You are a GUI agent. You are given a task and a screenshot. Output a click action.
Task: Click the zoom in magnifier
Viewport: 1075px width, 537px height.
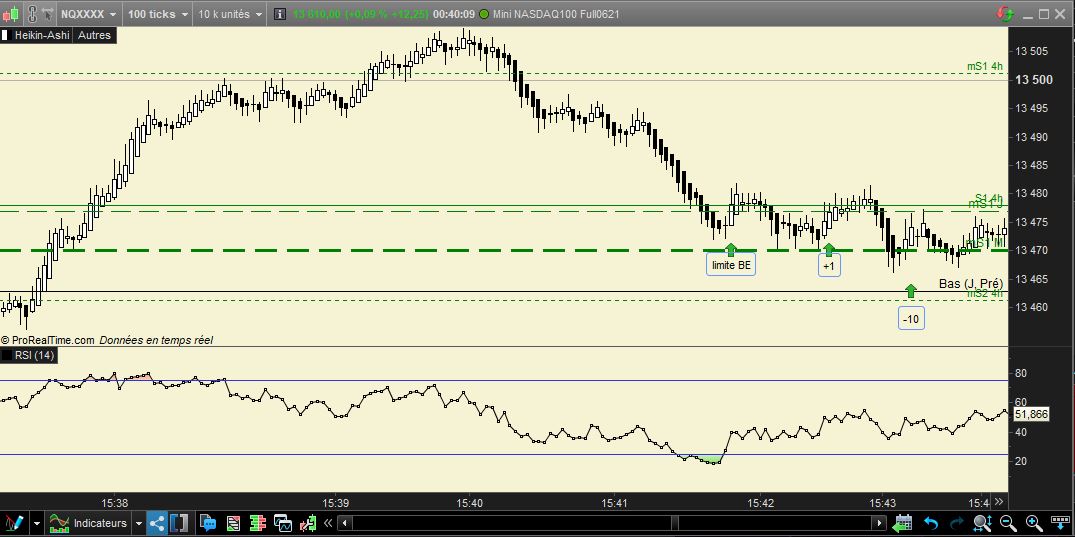(x=1033, y=524)
